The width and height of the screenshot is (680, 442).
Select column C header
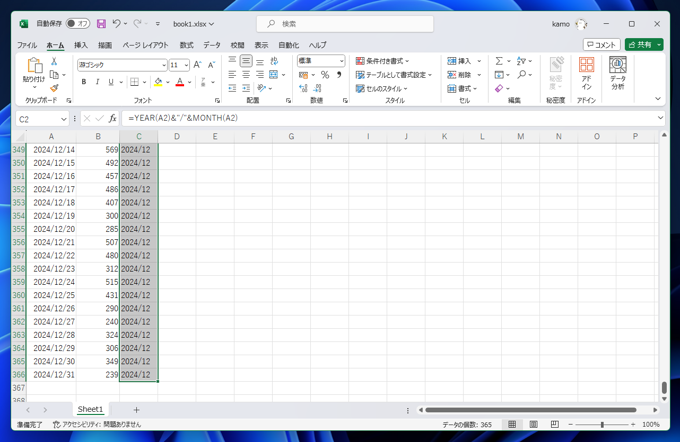(x=139, y=137)
